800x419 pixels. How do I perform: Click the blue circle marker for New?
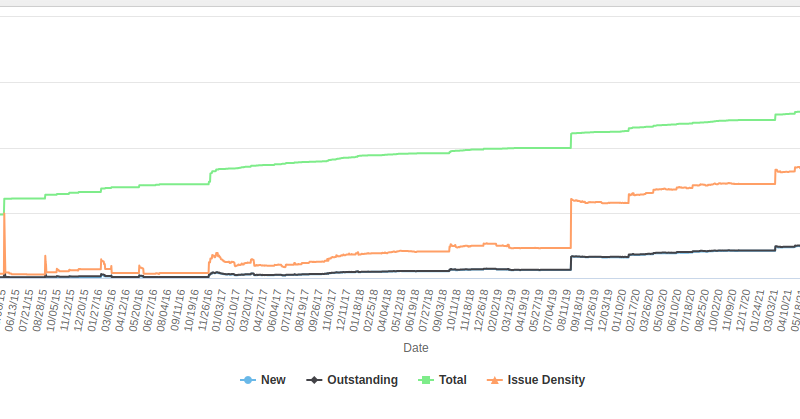(247, 380)
